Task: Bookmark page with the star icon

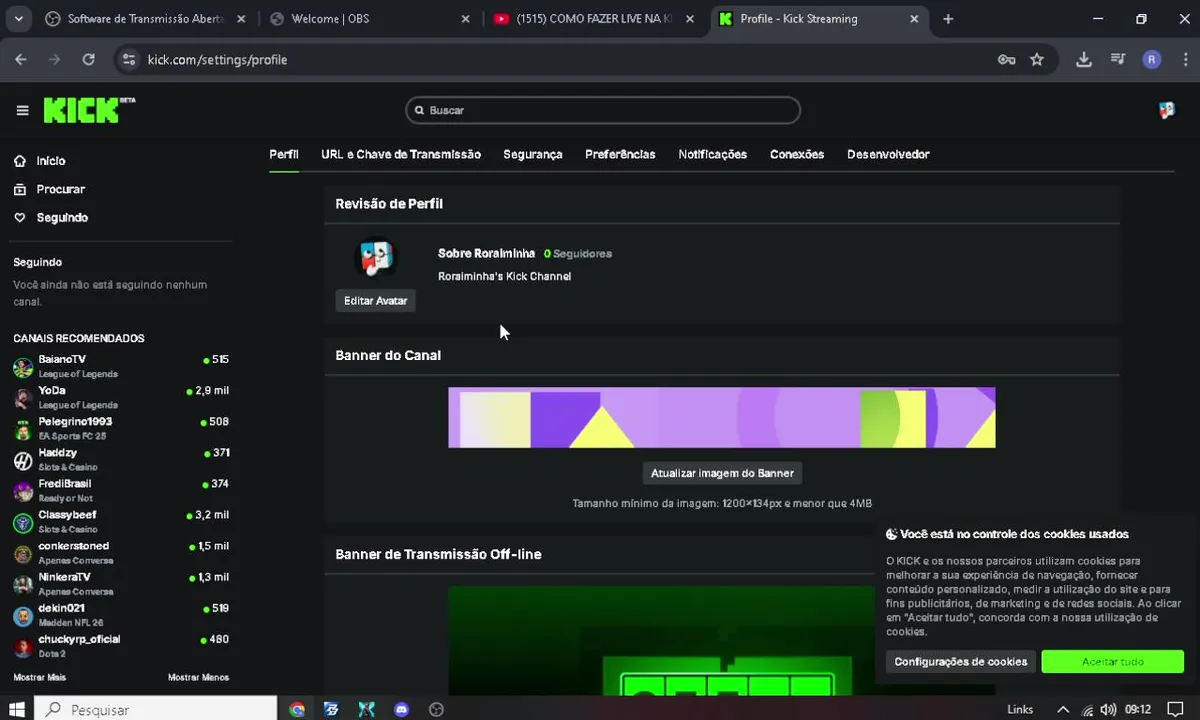Action: coord(1037,60)
